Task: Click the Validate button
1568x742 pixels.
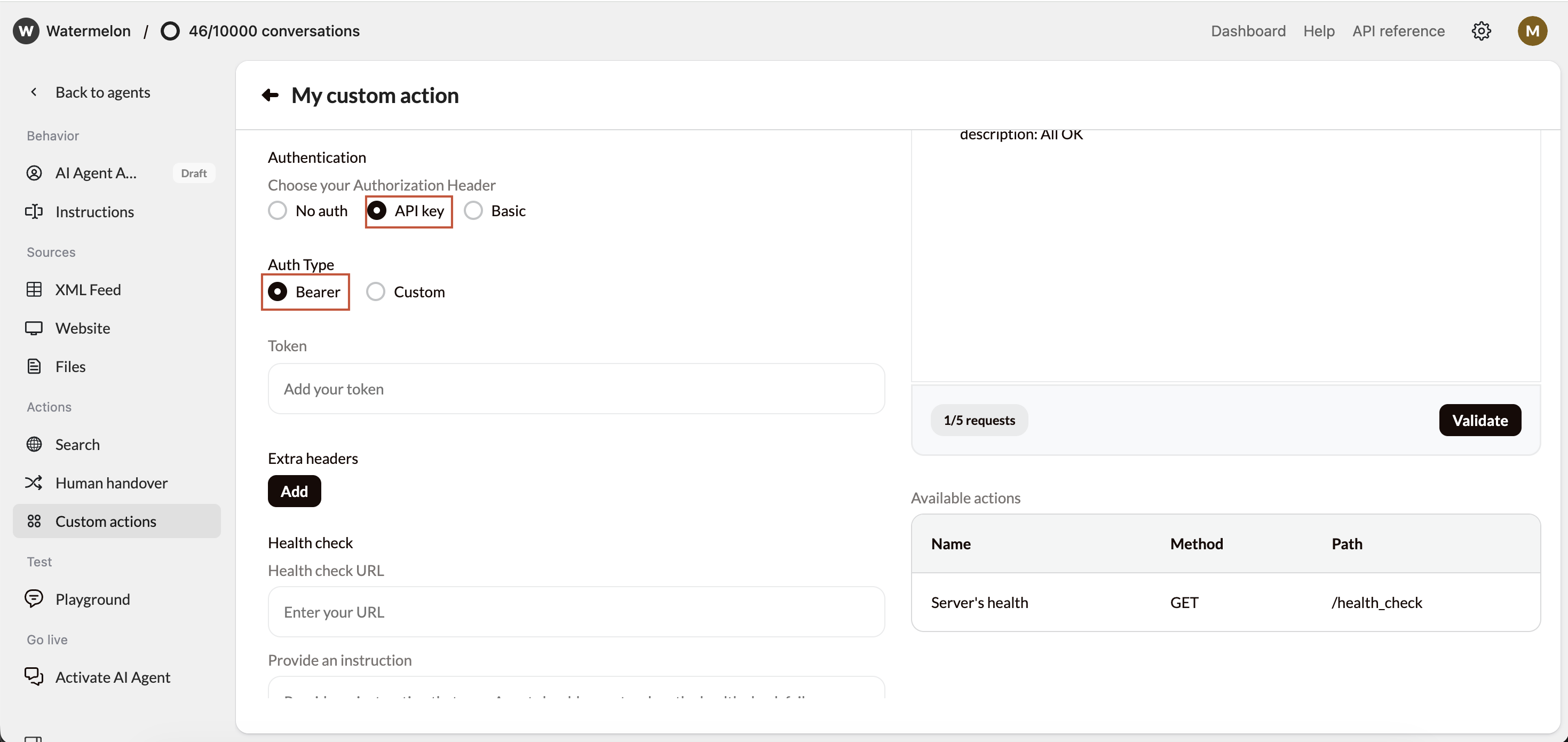Action: coord(1480,420)
